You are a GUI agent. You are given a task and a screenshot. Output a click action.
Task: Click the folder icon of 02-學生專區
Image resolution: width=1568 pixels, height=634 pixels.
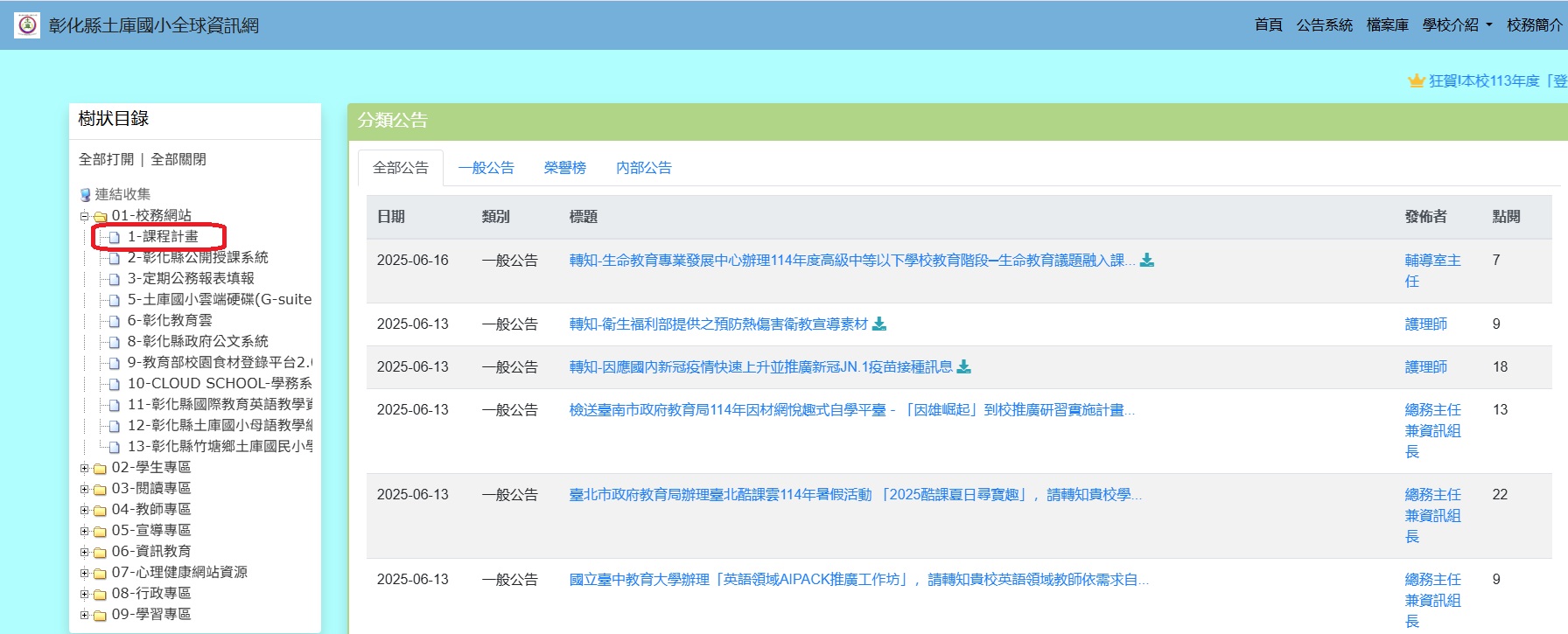point(100,468)
